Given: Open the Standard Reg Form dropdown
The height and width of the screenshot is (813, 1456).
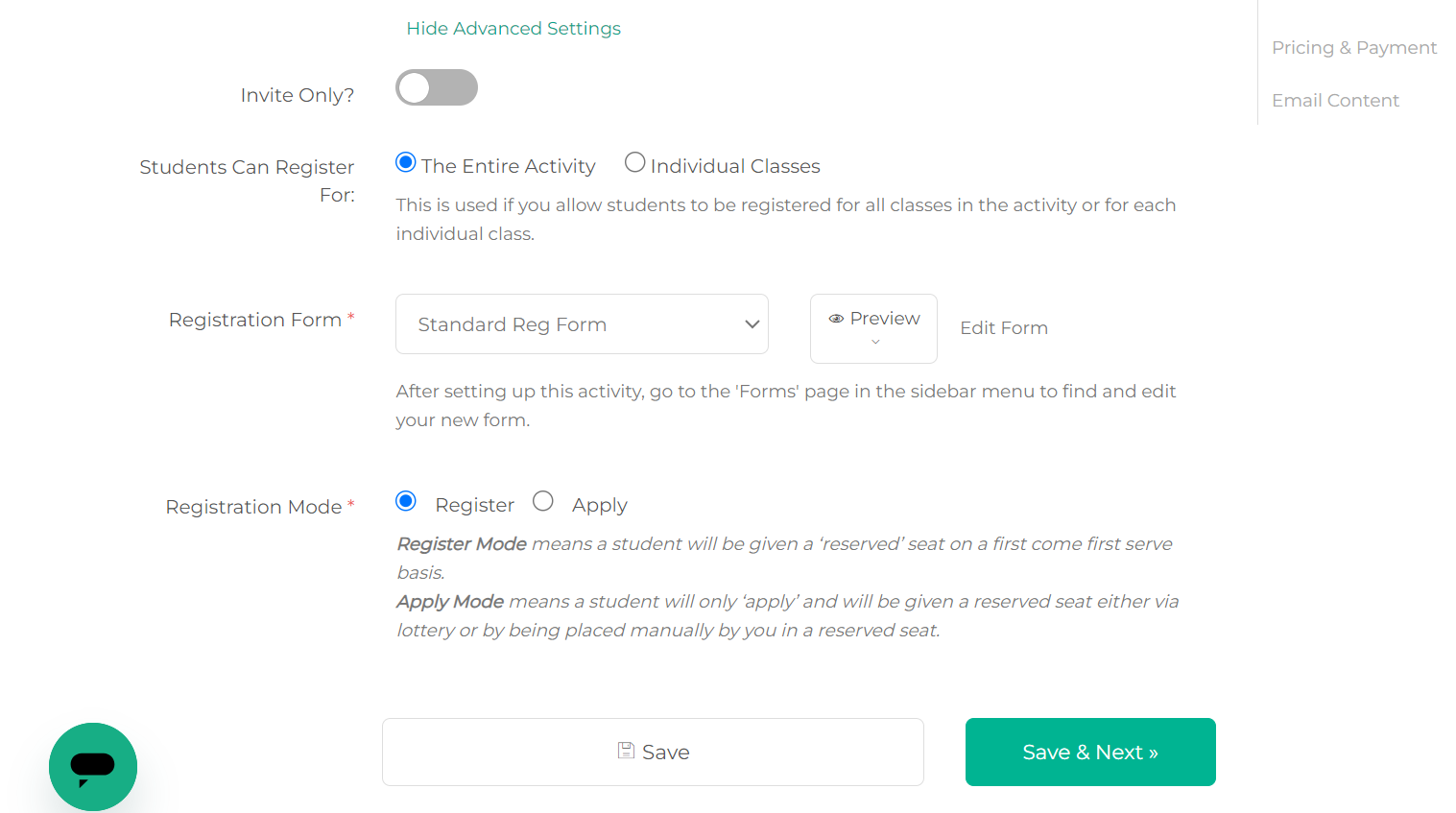Looking at the screenshot, I should [582, 324].
